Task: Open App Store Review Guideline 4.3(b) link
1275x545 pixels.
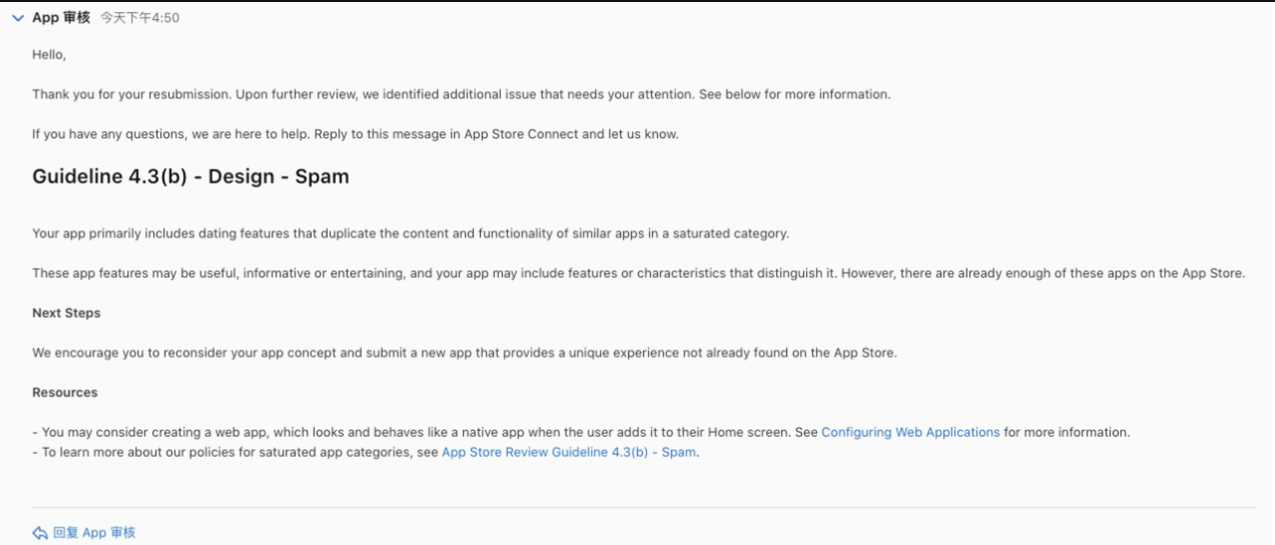Action: pyautogui.click(x=569, y=452)
